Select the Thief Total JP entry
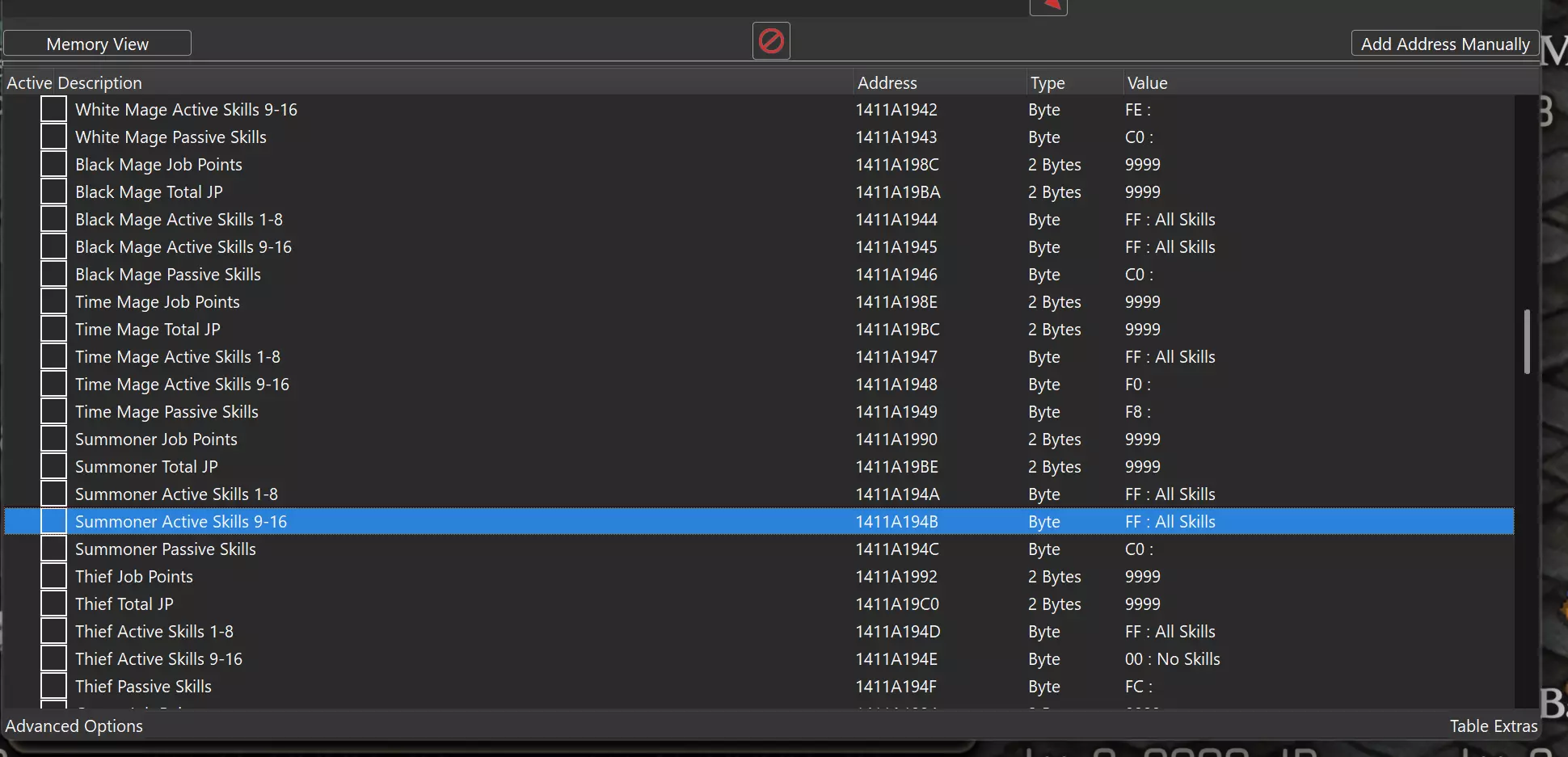 [x=758, y=603]
